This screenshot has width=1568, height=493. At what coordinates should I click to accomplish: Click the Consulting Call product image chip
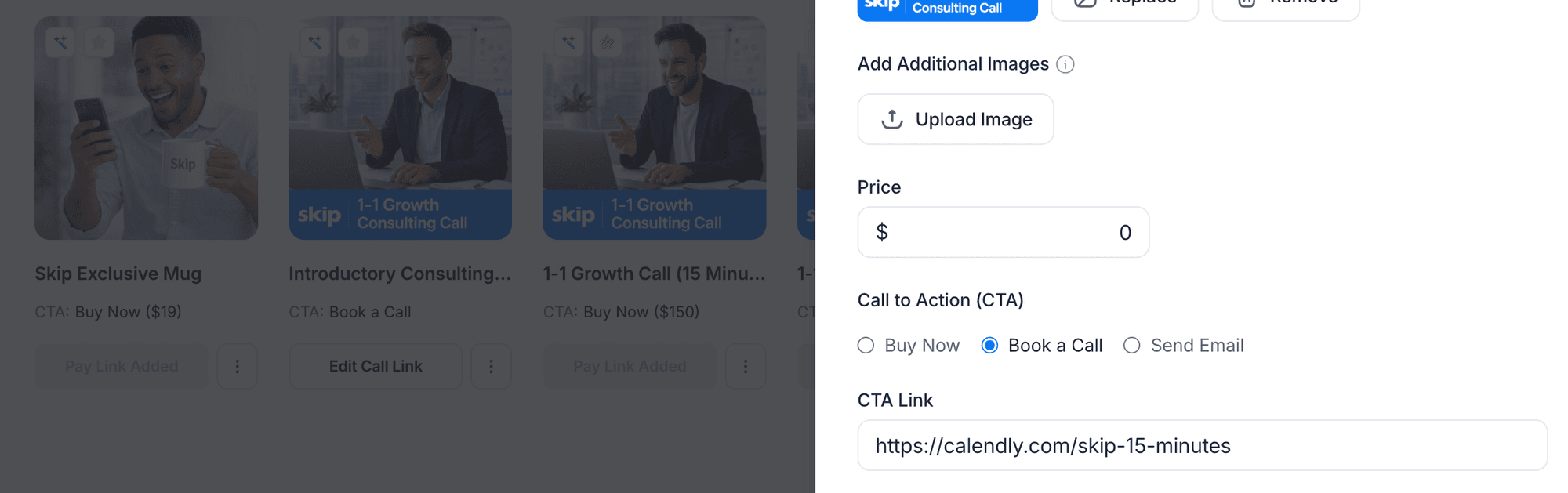(x=947, y=8)
